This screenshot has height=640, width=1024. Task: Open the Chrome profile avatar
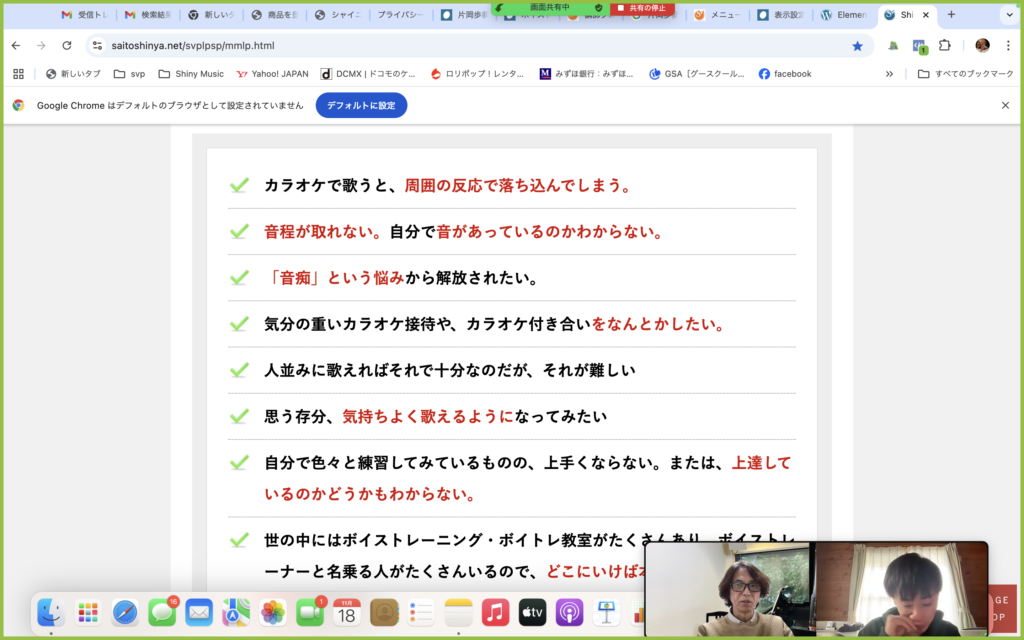(982, 46)
